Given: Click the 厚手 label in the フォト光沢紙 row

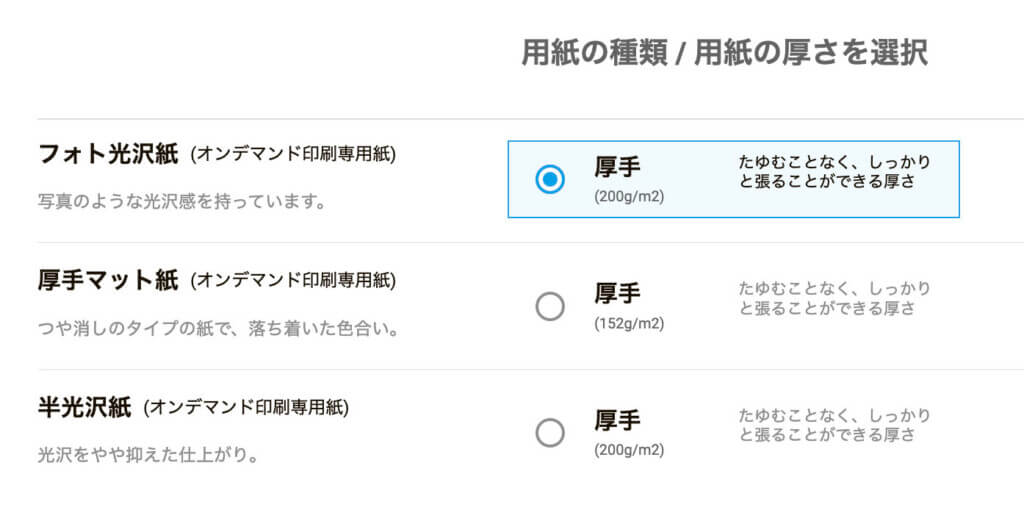Looking at the screenshot, I should click(x=617, y=167).
